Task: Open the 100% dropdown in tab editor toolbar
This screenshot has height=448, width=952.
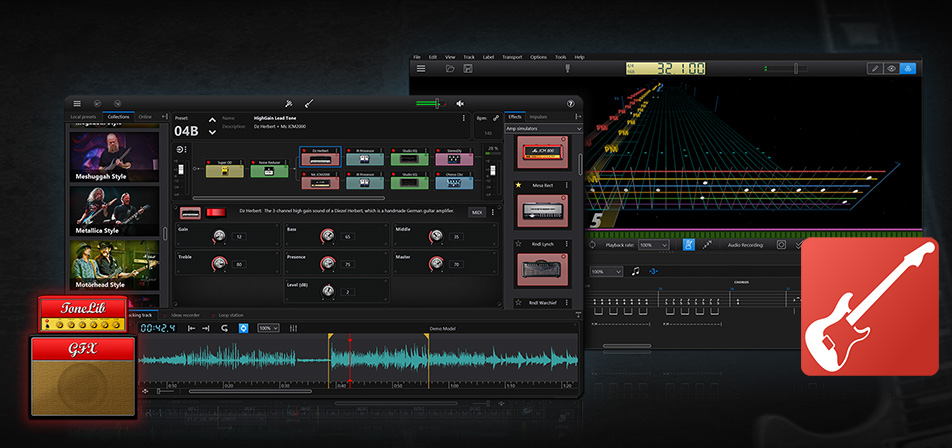Action: (x=606, y=271)
